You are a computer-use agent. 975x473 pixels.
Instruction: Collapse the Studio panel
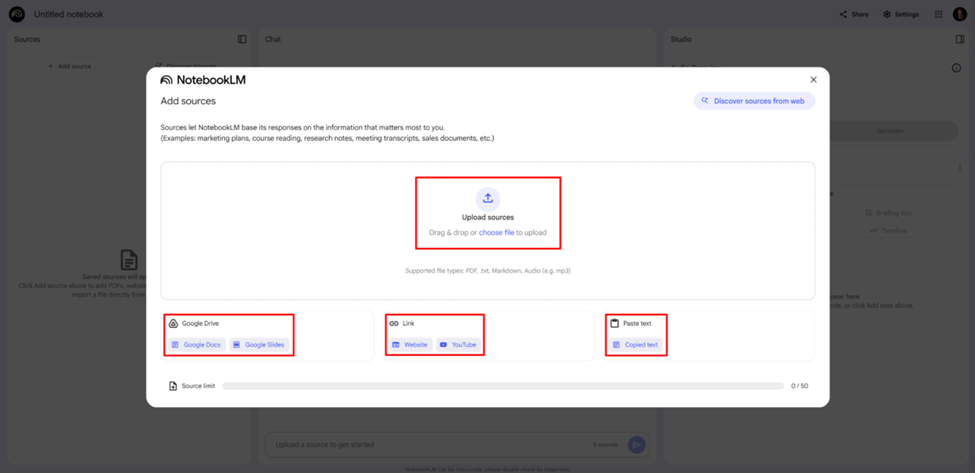click(960, 40)
